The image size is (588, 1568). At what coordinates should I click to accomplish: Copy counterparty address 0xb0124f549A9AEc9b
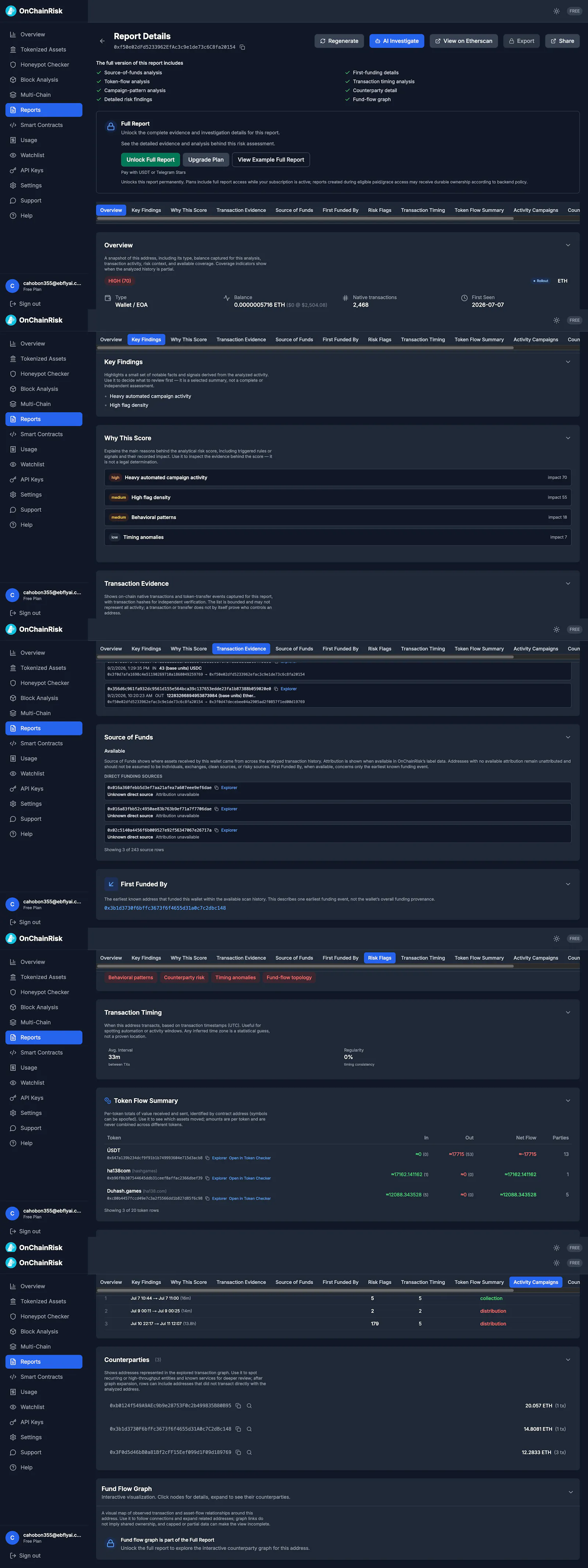[238, 1406]
